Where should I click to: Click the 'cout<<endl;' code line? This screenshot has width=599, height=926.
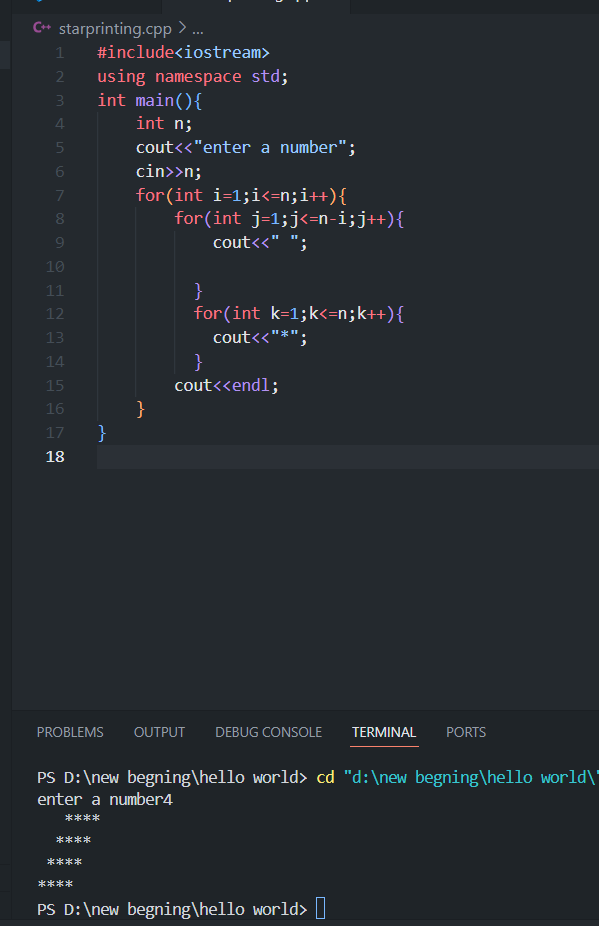226,385
